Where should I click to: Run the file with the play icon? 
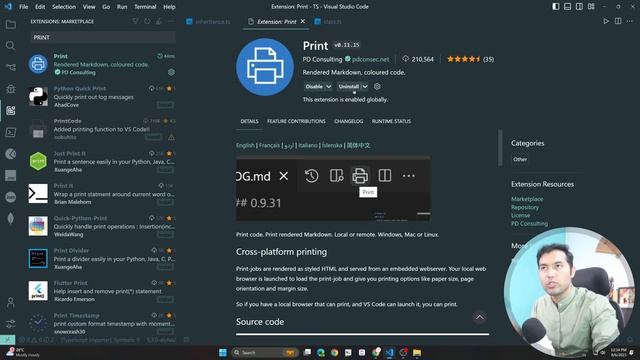(x=606, y=21)
